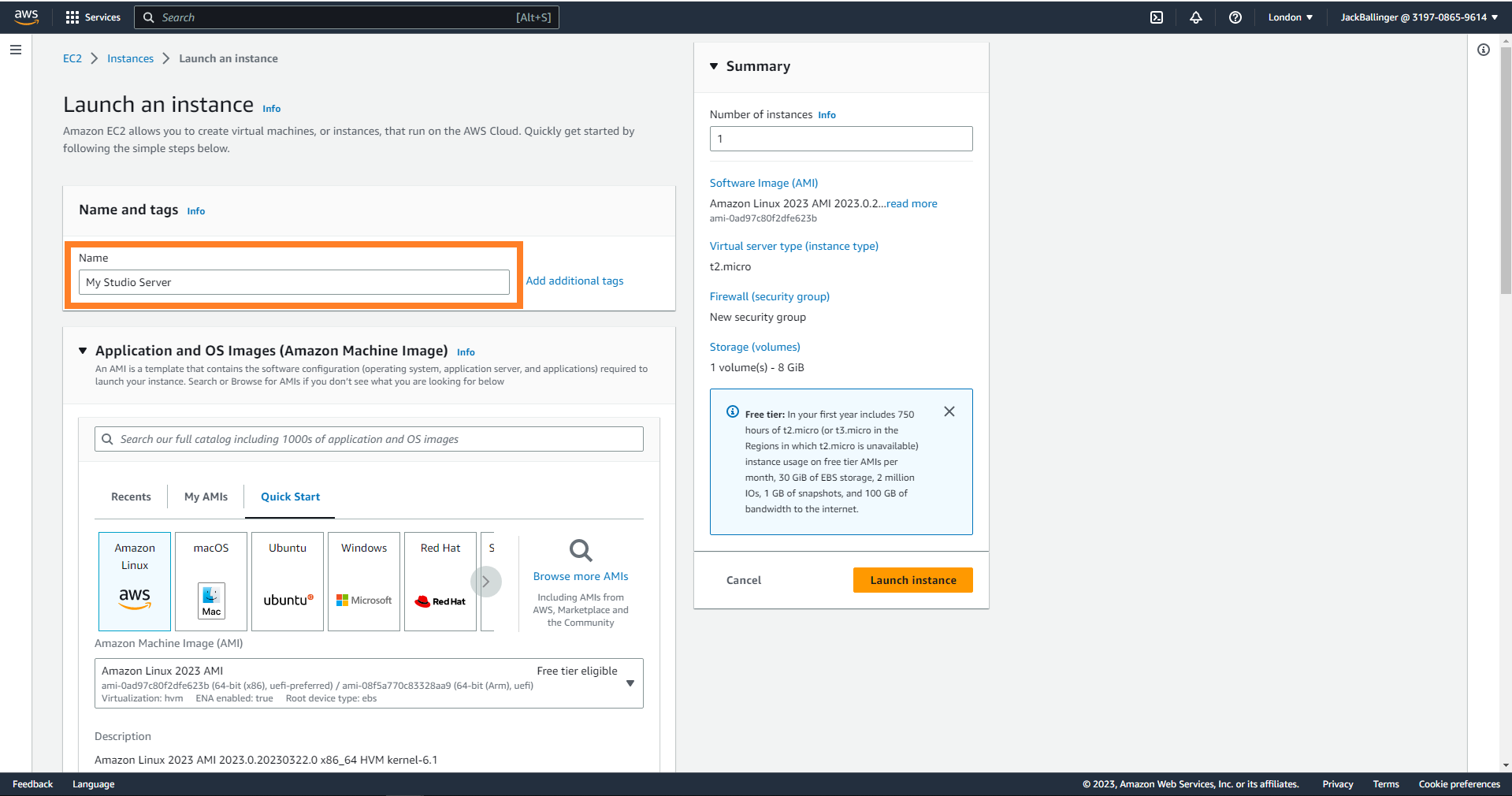Image resolution: width=1512 pixels, height=796 pixels.
Task: Click Add additional tags link
Action: point(574,281)
